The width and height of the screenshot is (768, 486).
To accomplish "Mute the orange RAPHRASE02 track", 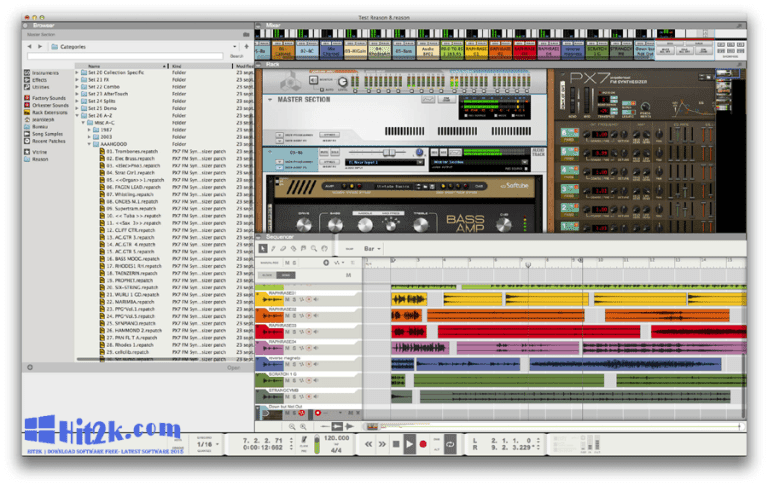I will point(288,316).
